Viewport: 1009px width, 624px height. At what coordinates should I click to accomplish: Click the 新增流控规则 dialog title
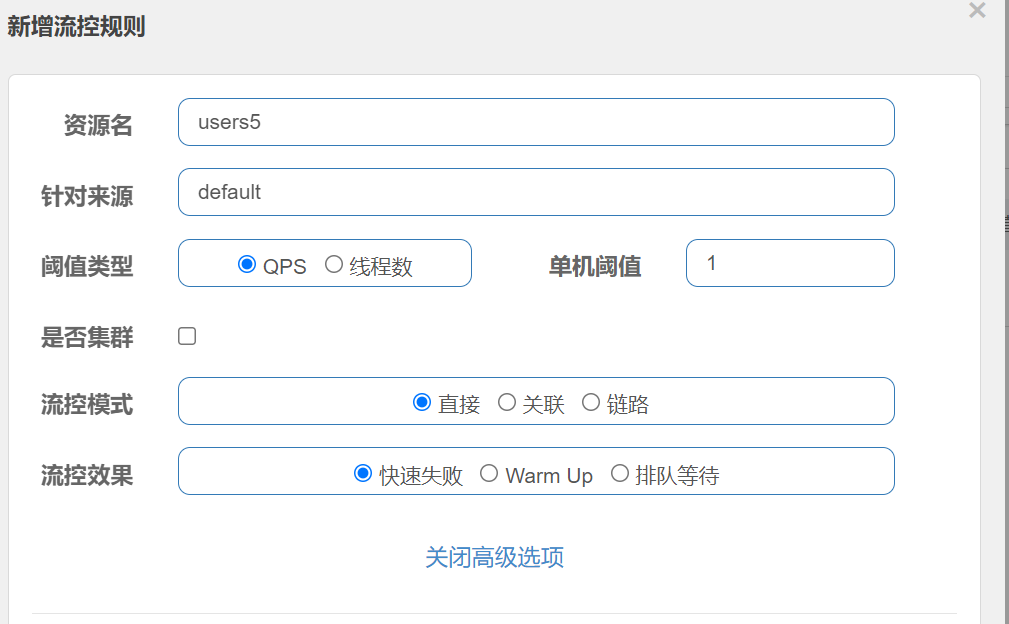[x=76, y=27]
